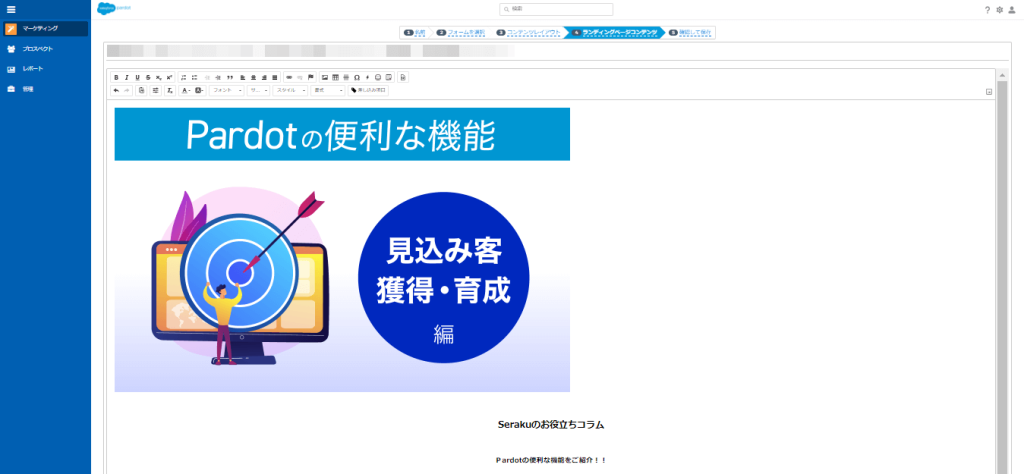
Task: Open the マーケティング sidebar menu
Action: pos(45,29)
